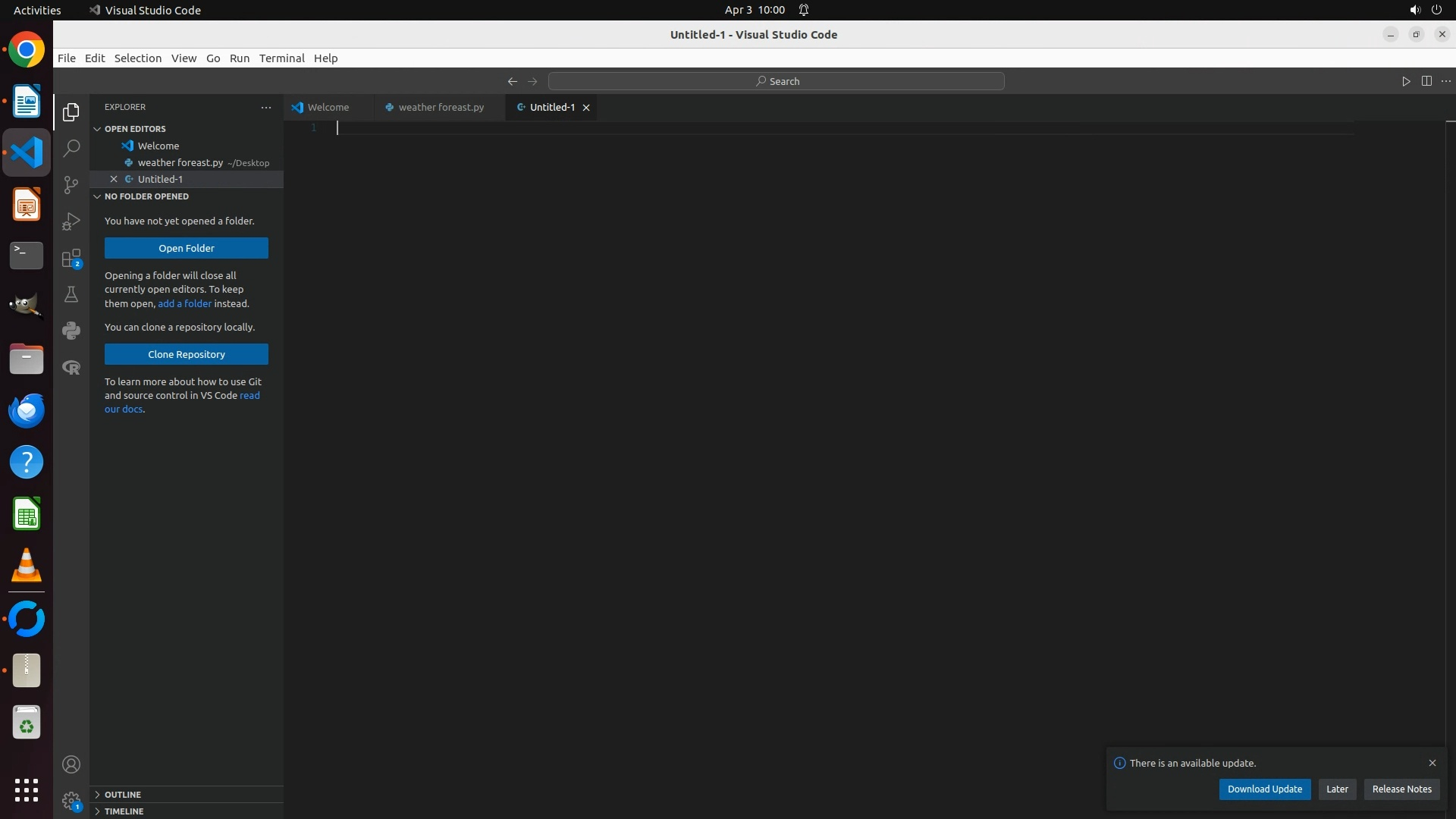
Task: Open the Python extension view
Action: 71,331
